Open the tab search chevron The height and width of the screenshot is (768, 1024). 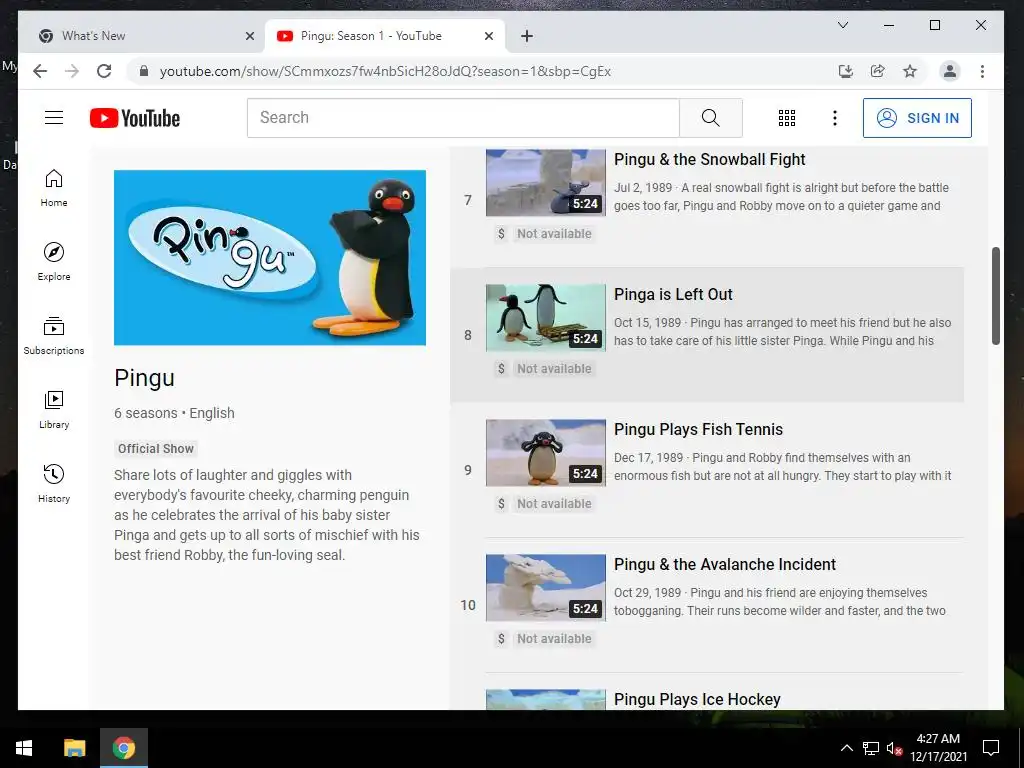843,25
